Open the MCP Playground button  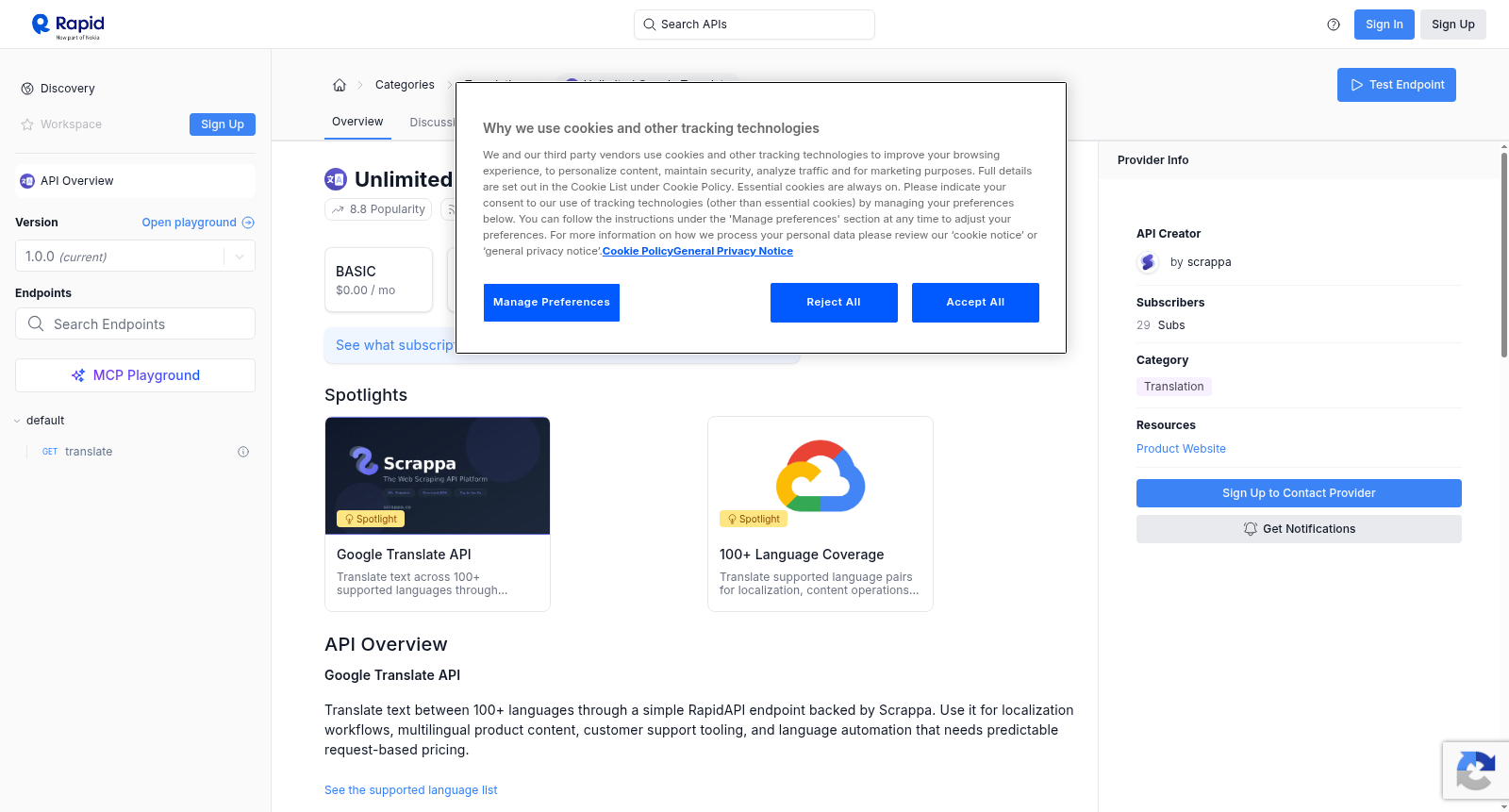pos(135,375)
